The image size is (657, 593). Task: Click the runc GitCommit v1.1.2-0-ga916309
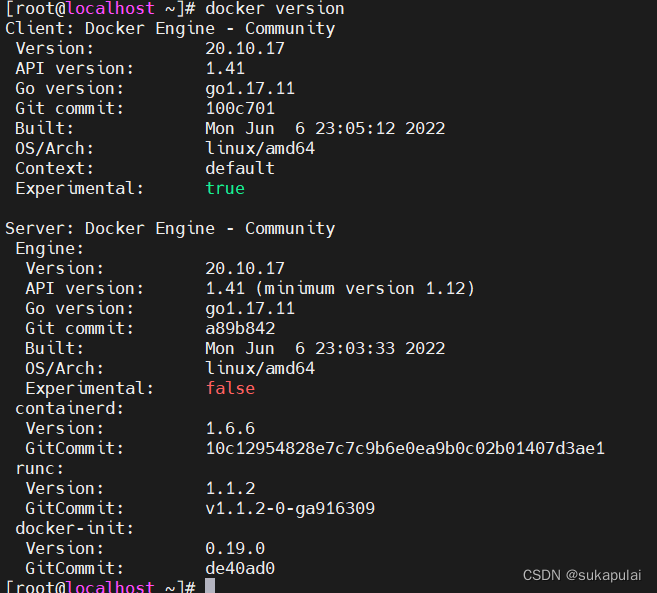pos(290,508)
